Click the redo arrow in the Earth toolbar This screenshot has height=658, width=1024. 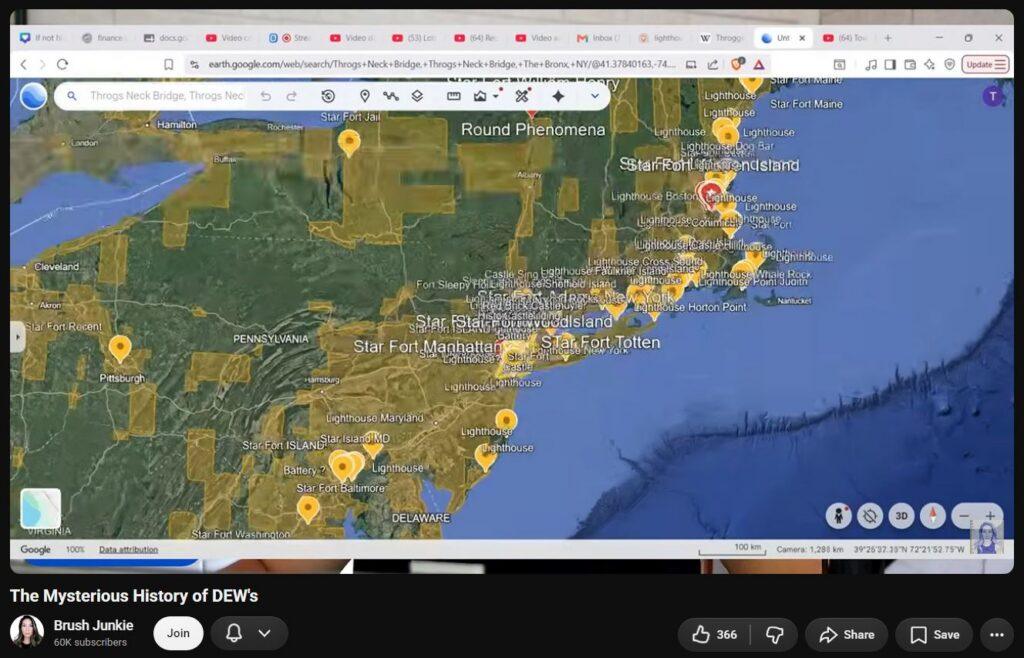pyautogui.click(x=291, y=96)
